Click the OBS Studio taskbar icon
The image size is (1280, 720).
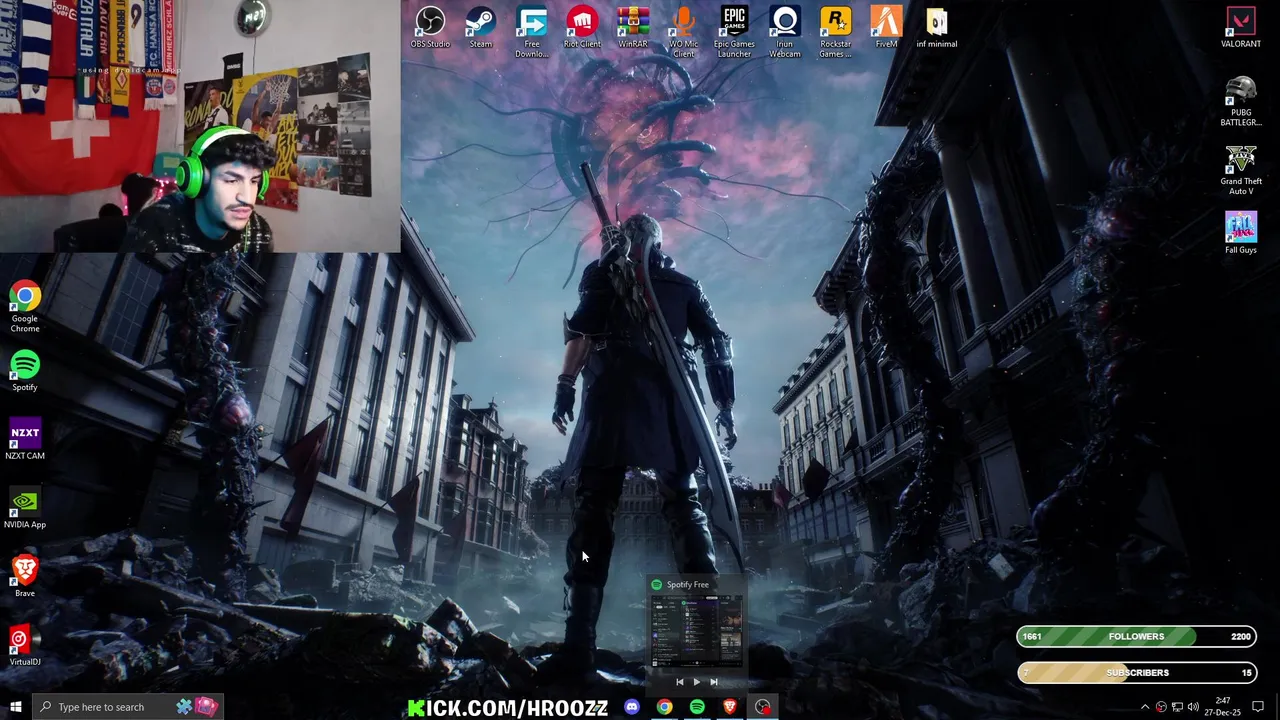click(x=763, y=707)
